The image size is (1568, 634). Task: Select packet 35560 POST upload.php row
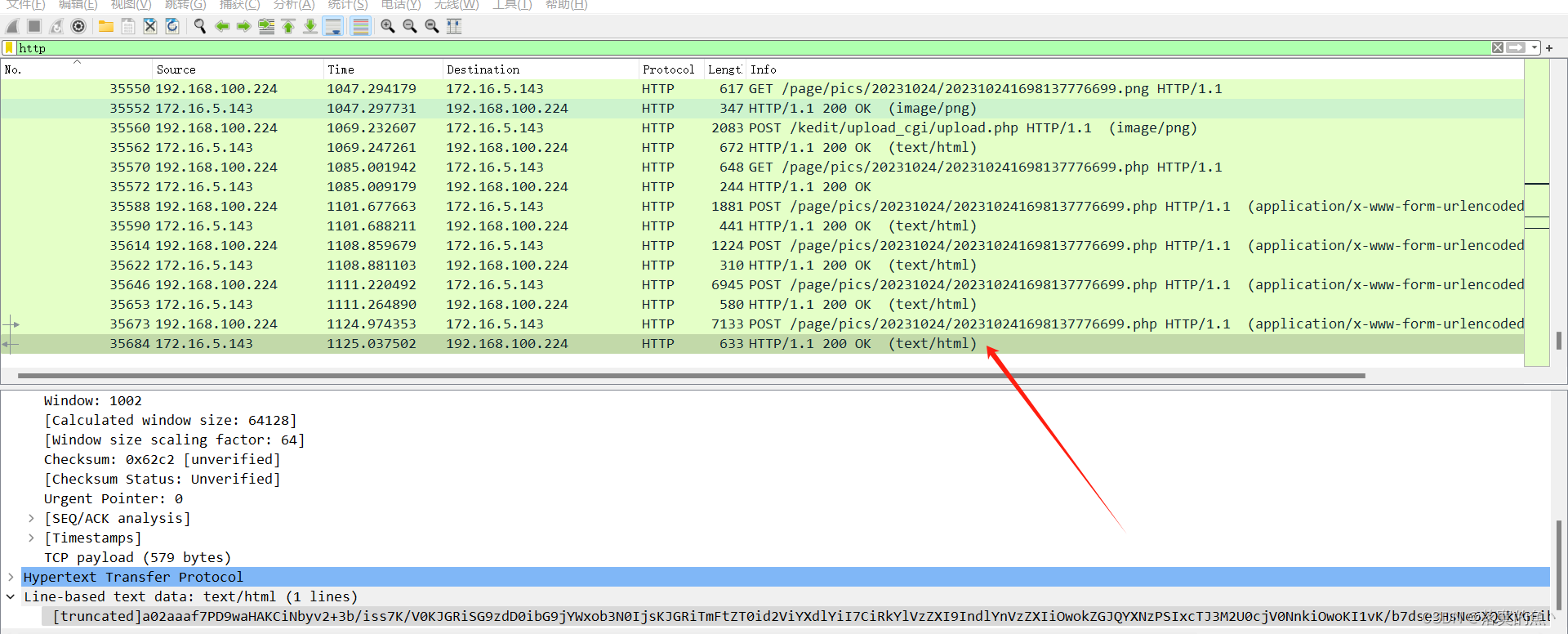coord(762,127)
